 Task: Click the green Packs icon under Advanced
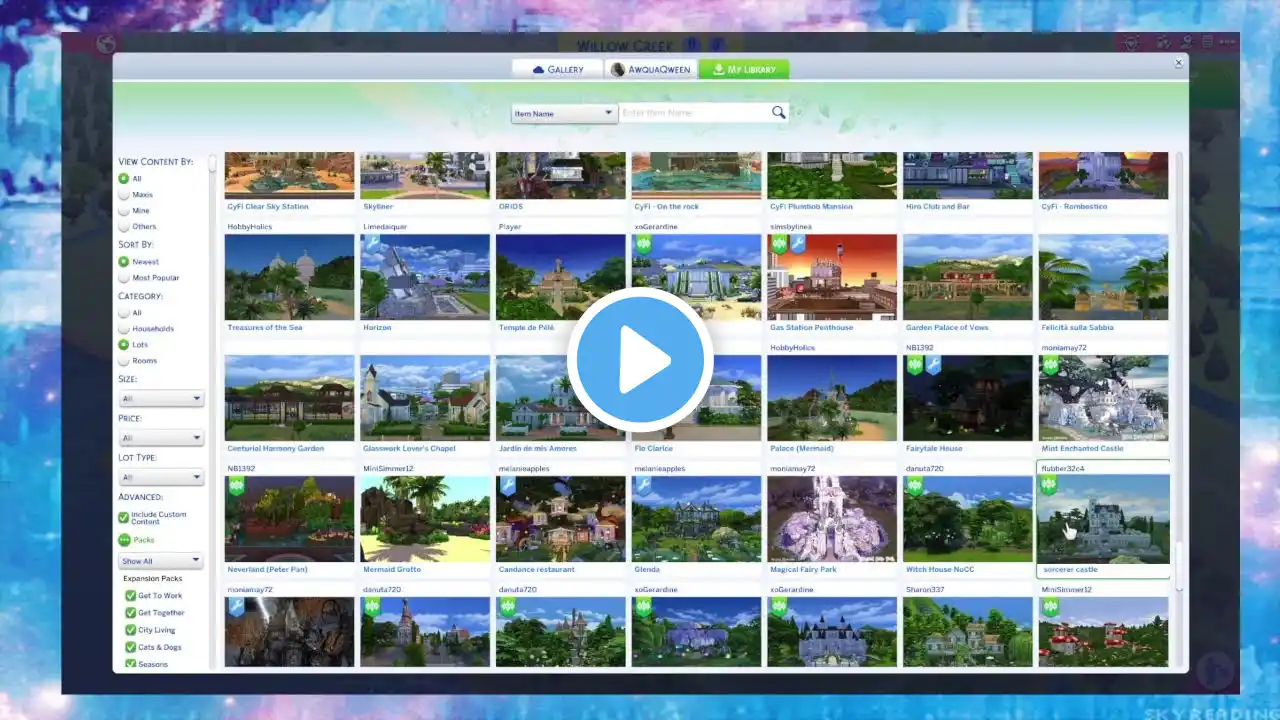click(x=124, y=539)
